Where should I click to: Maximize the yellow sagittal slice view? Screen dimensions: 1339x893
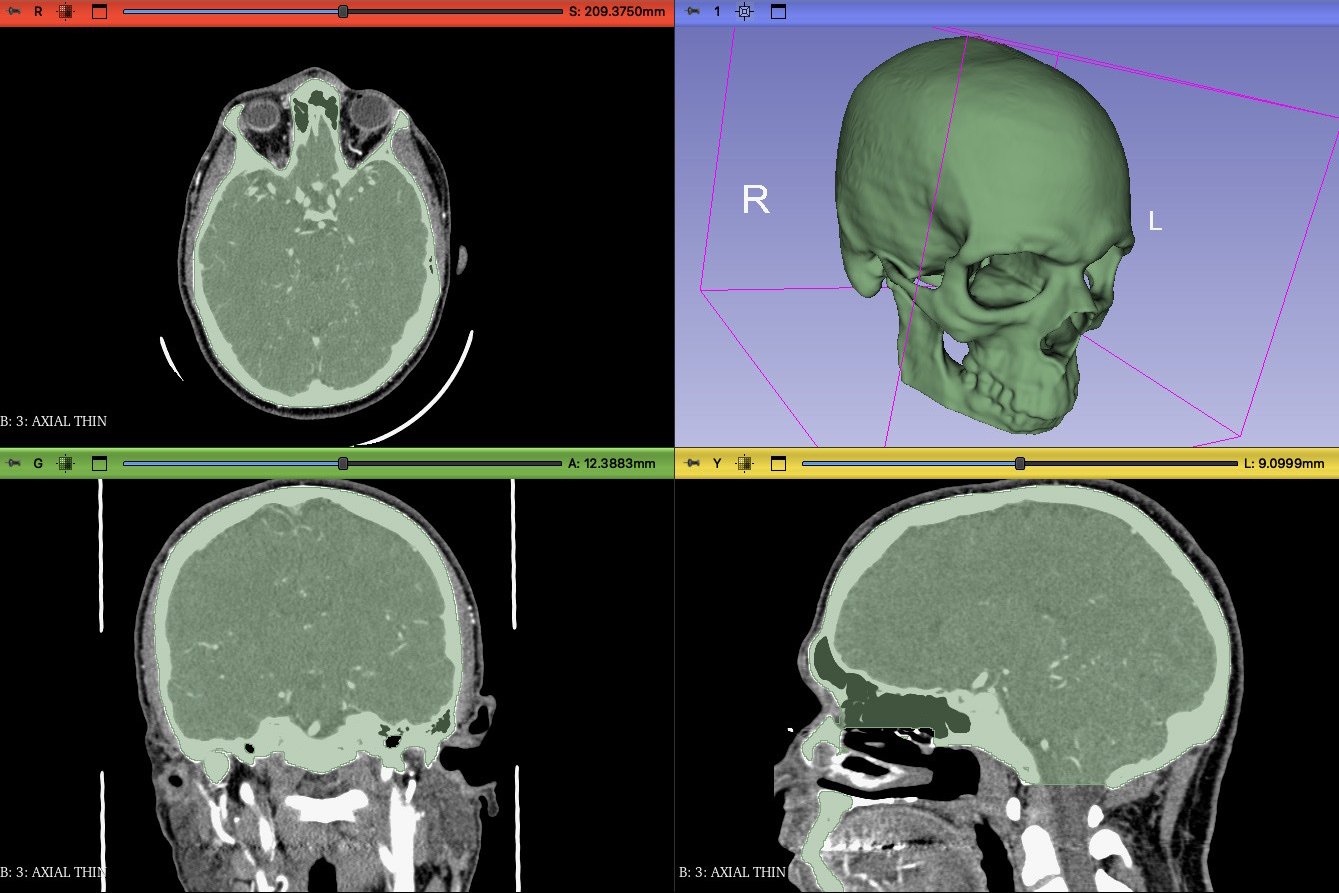click(778, 463)
